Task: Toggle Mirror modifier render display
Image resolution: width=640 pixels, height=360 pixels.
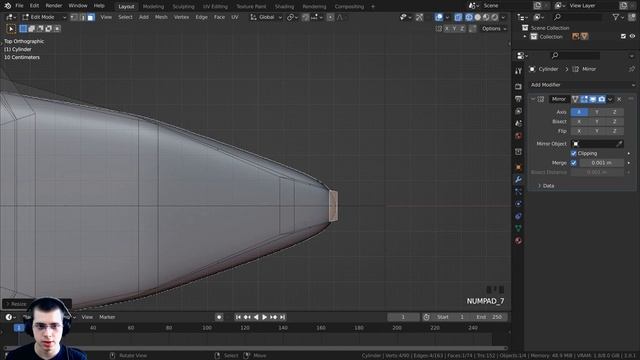Action: [602, 99]
